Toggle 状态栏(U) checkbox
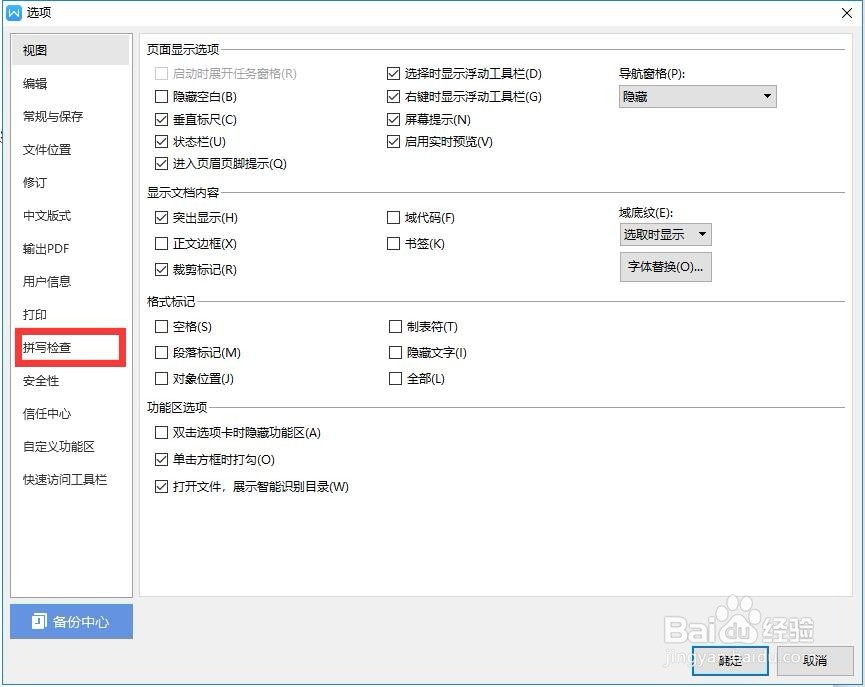Viewport: 865px width, 687px height. click(161, 141)
